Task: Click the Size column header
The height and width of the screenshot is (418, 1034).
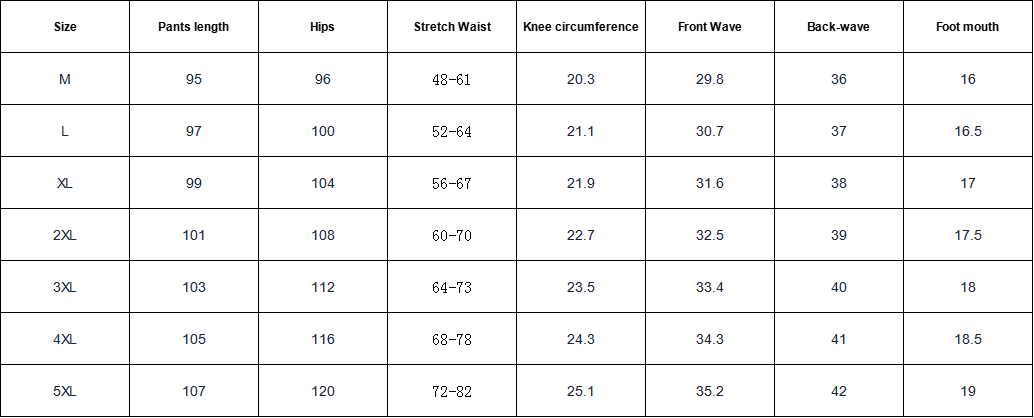Action: [65, 27]
